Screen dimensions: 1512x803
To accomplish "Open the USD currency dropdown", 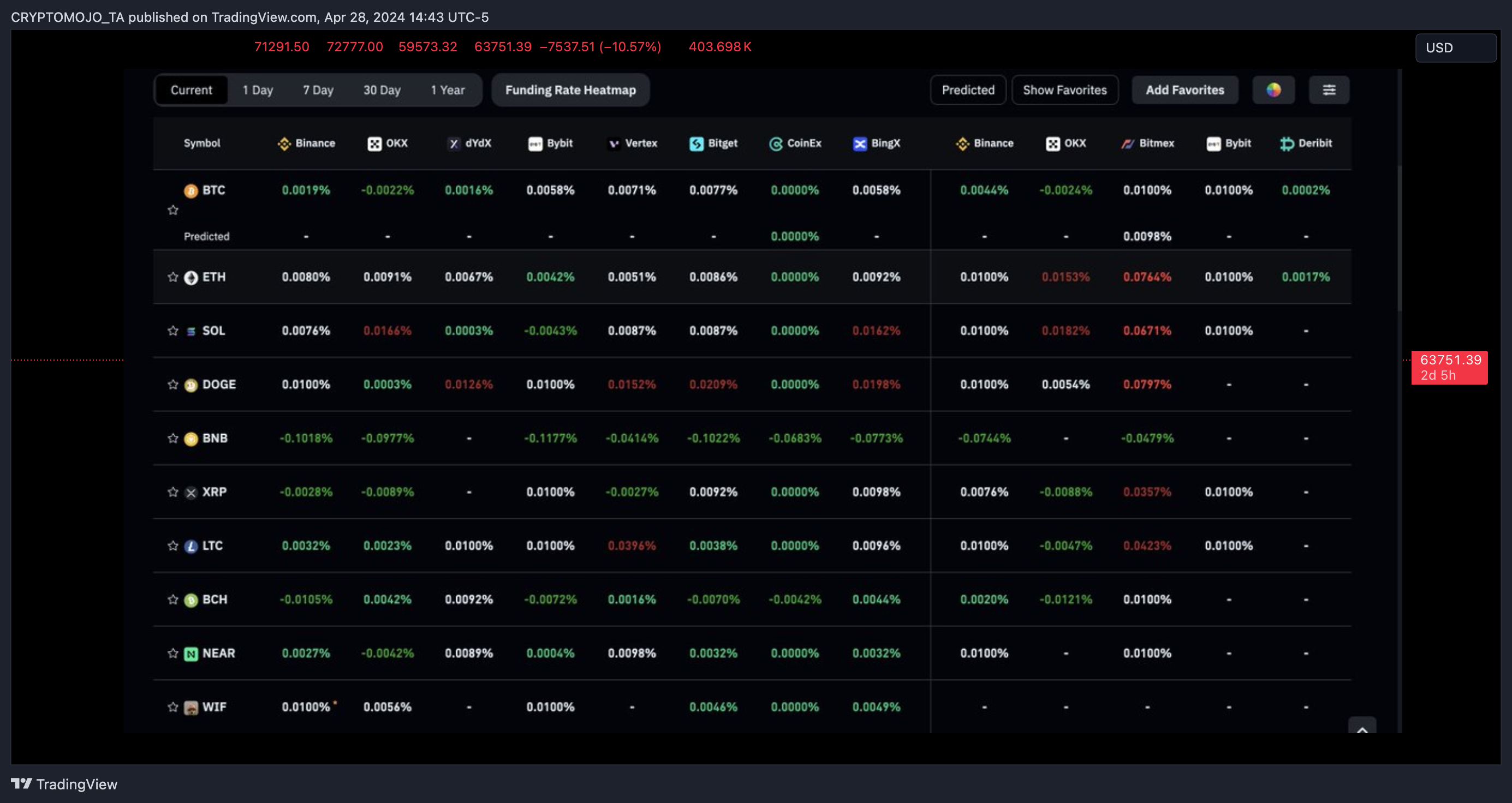I will pos(1456,47).
